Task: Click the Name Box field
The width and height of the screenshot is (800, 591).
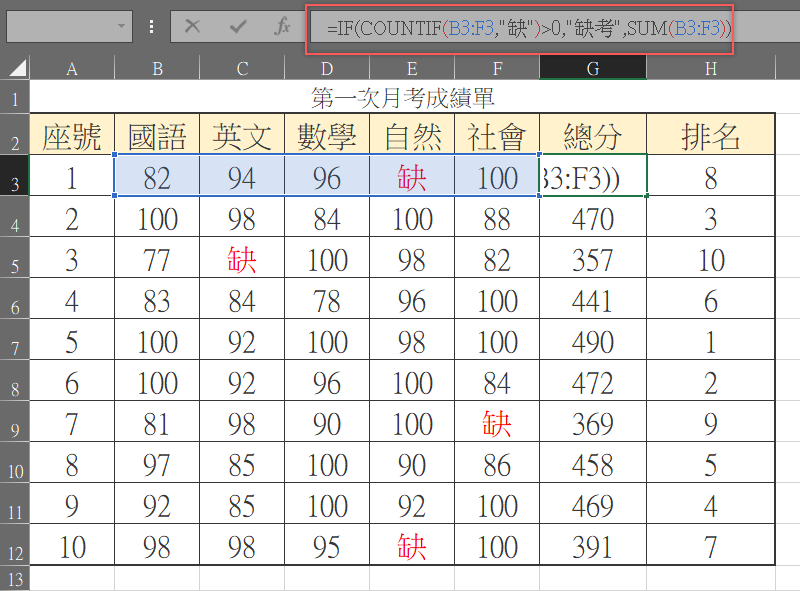Action: coord(60,27)
